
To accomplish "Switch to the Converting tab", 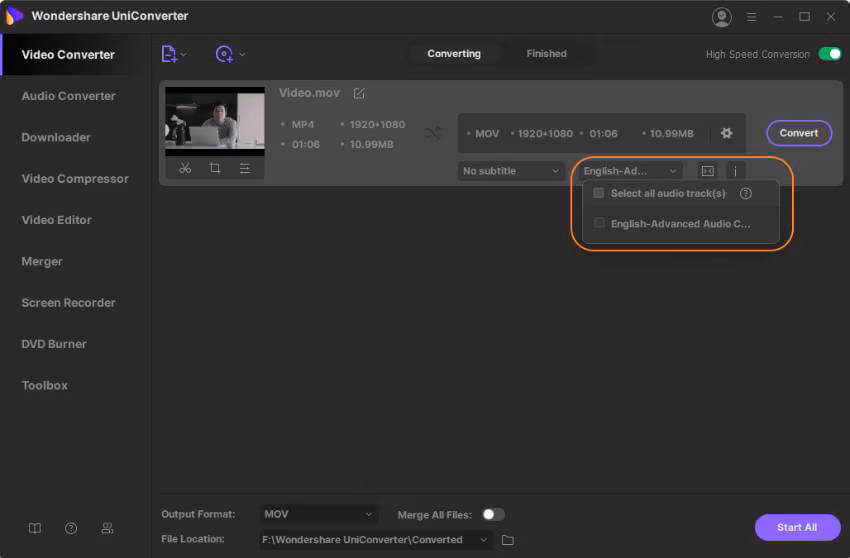I will pos(454,54).
